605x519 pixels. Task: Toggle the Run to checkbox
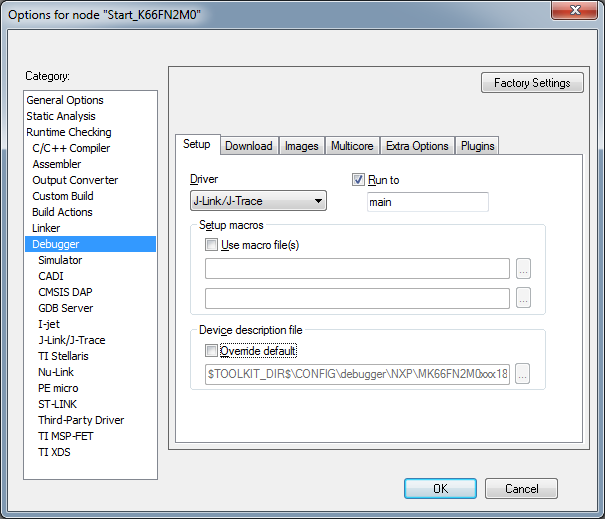coord(359,180)
